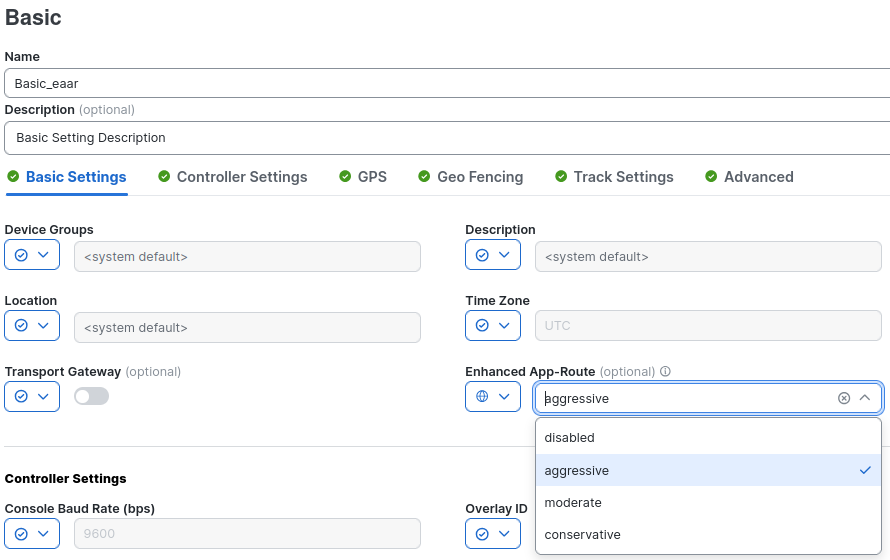The height and width of the screenshot is (560, 890).
Task: Click the default scope icon for Time Zone
Action: coord(482,326)
